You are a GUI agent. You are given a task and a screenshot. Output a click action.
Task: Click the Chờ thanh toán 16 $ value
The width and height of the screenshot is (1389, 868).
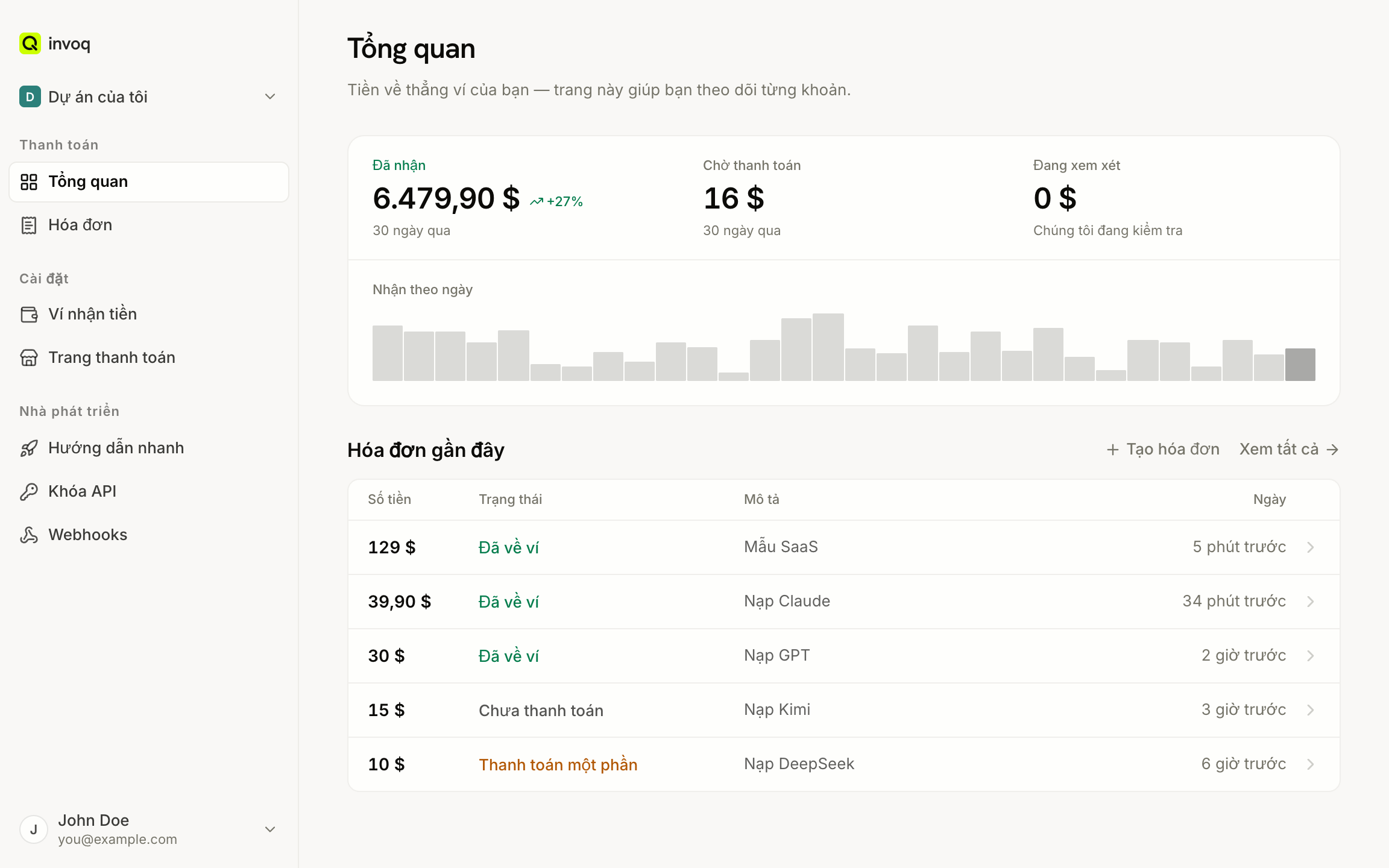coord(734,198)
